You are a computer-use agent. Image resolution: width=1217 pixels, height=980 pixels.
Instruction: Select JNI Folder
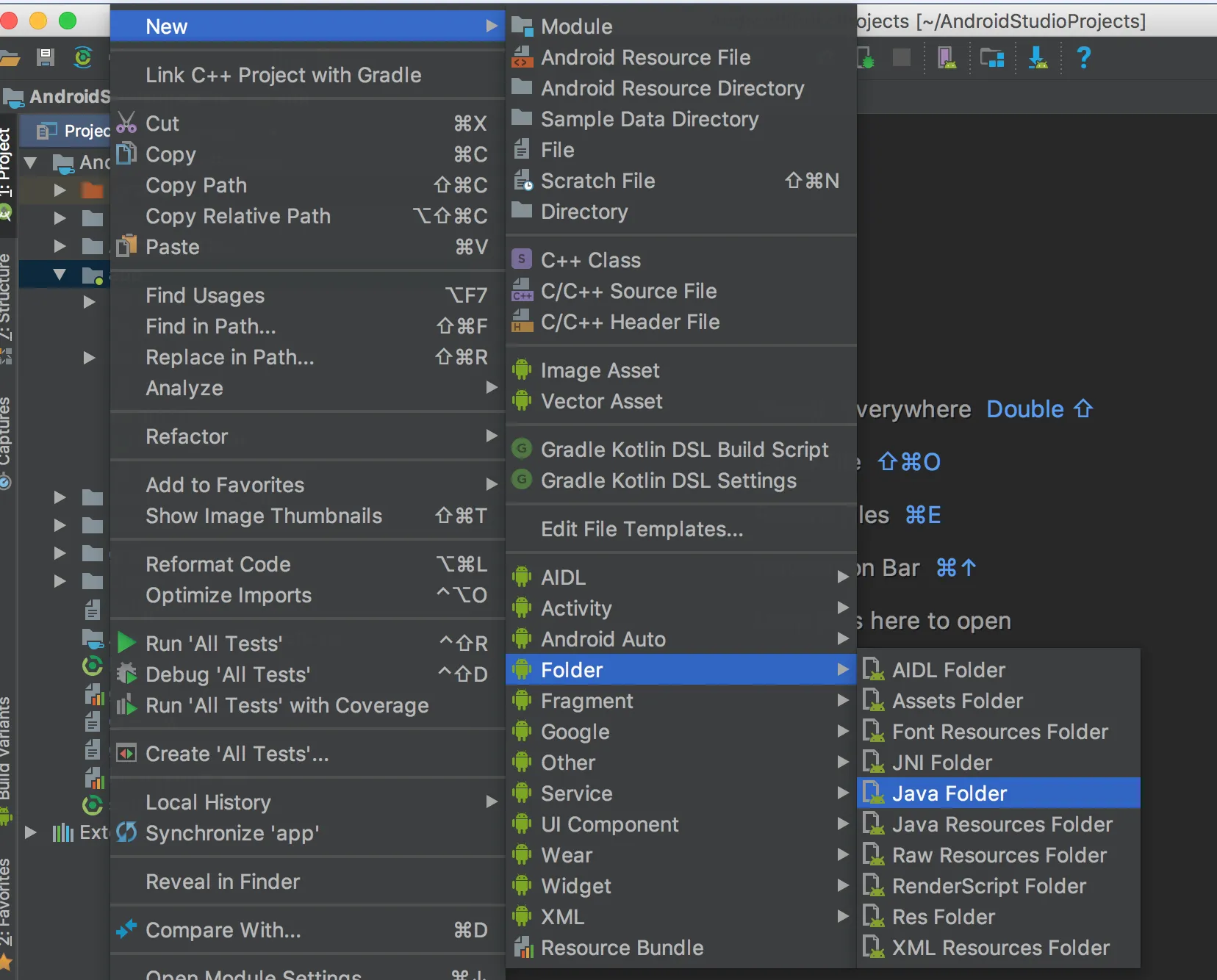(999, 763)
